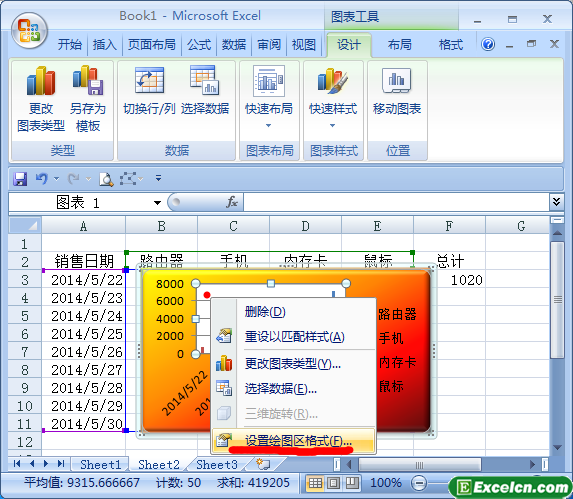Switch to 审阅 ribbon tab
573x499 pixels.
pyautogui.click(x=269, y=45)
